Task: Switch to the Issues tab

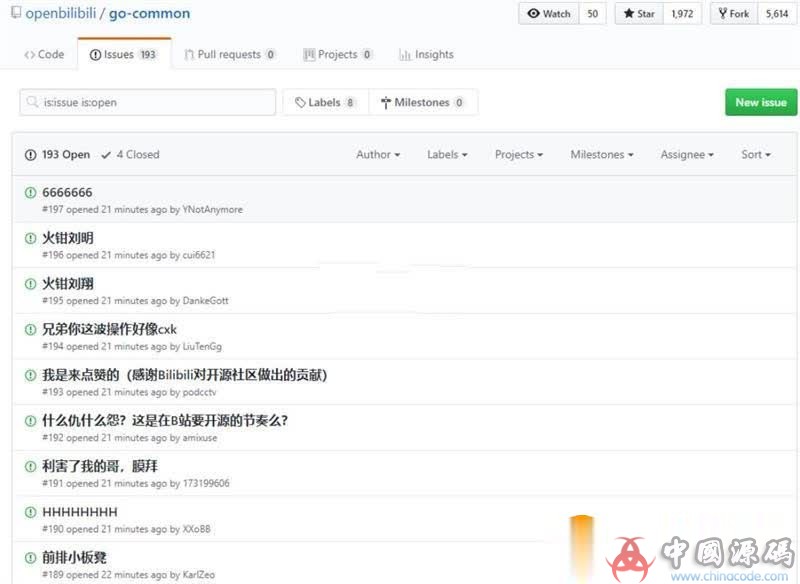Action: click(122, 54)
